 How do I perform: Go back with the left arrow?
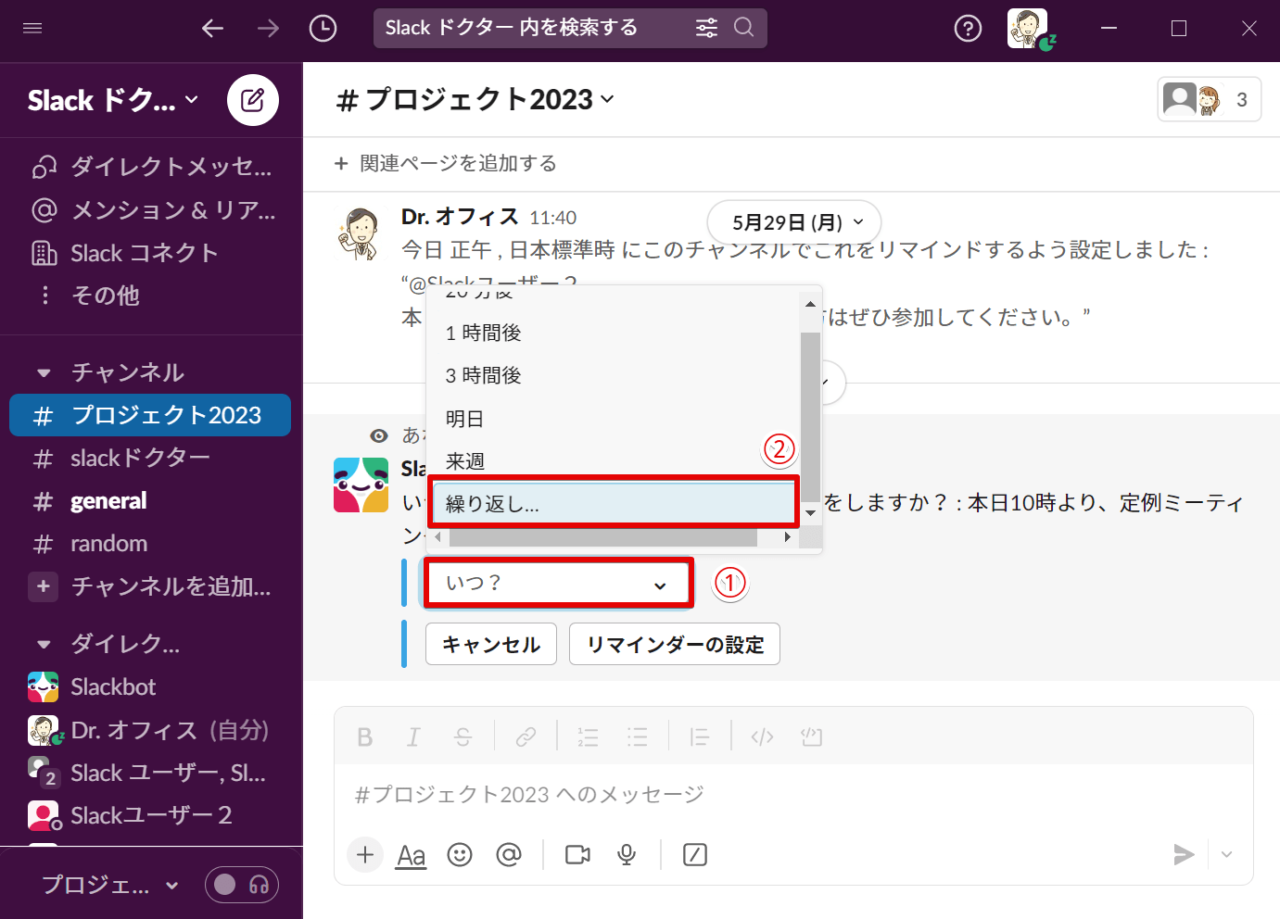coord(212,28)
